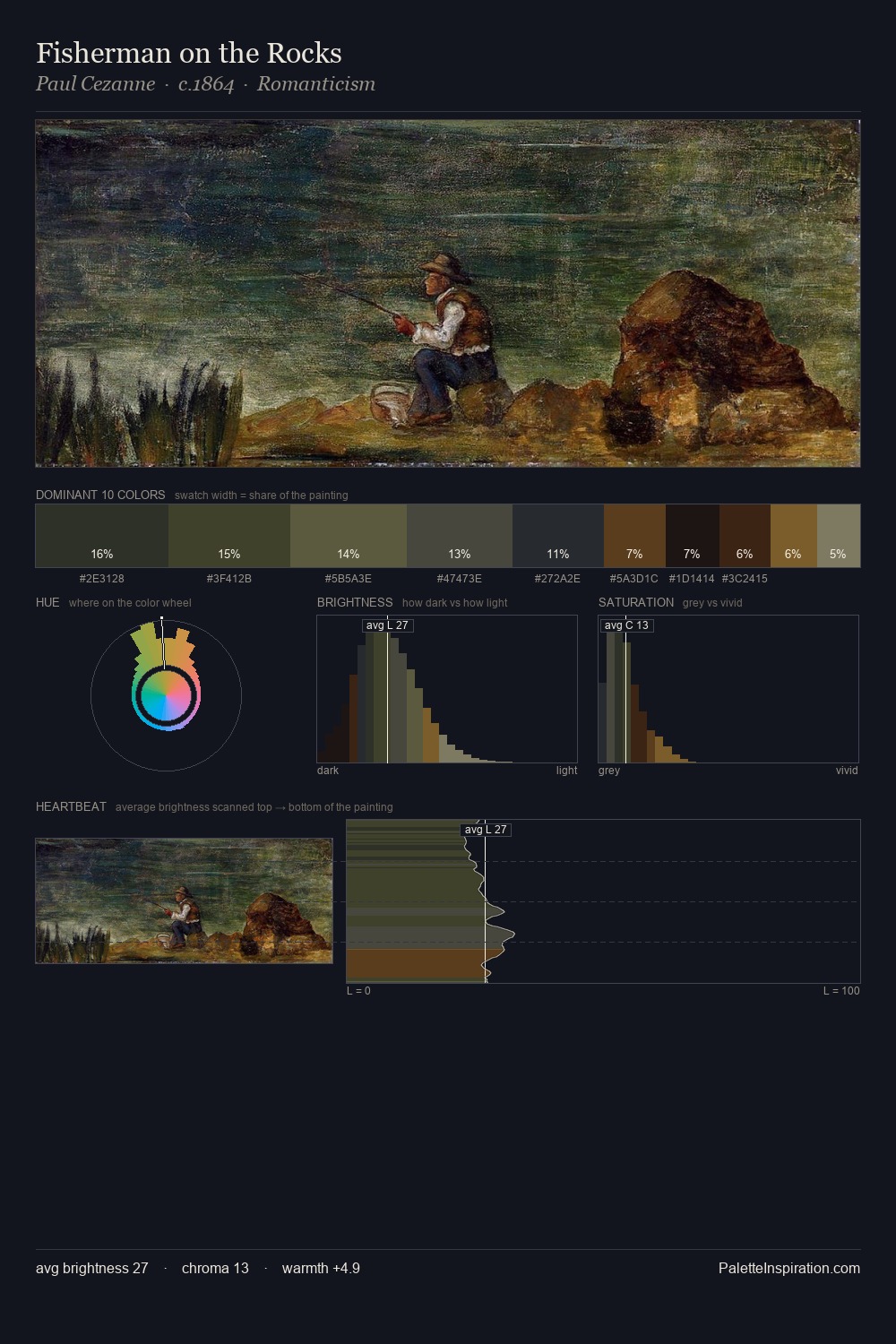Click the 'SATURATION' section heading
896x1344 pixels.
tap(636, 602)
